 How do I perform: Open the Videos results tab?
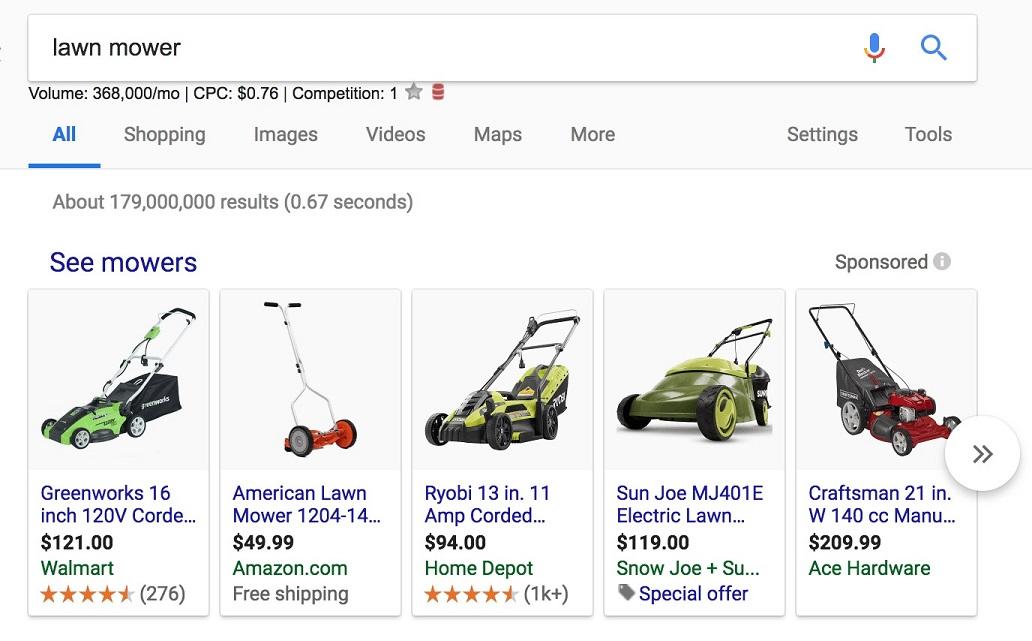pos(394,134)
